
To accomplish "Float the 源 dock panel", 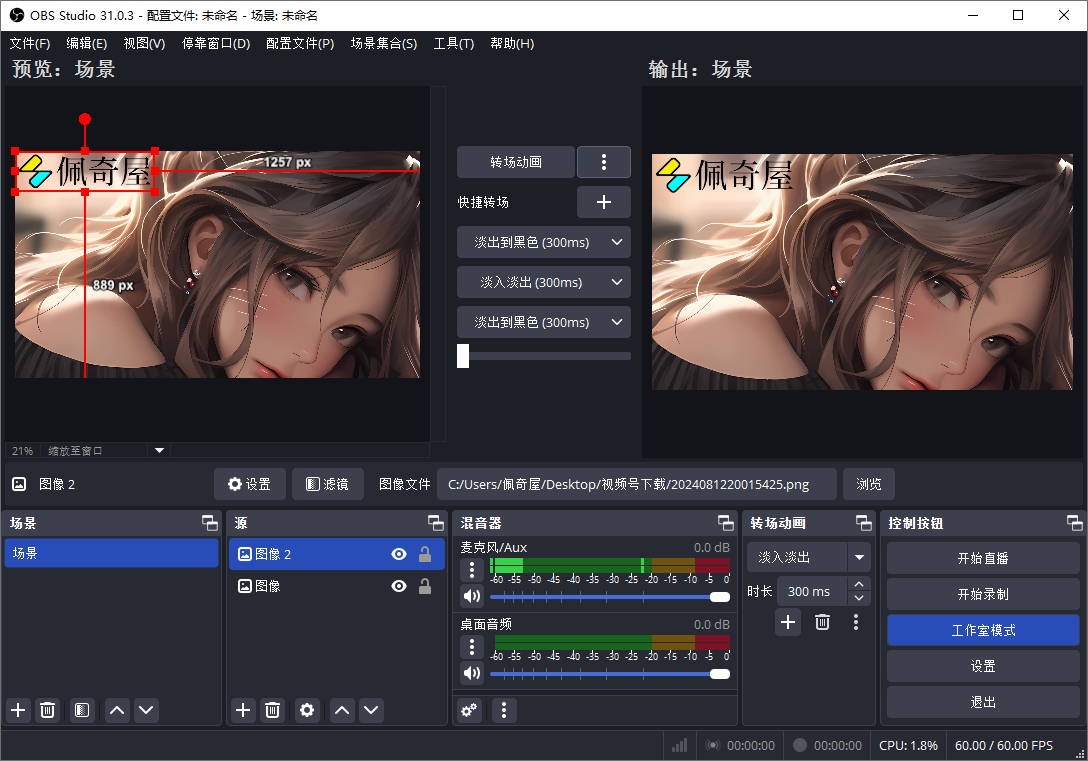I will click(x=435, y=523).
